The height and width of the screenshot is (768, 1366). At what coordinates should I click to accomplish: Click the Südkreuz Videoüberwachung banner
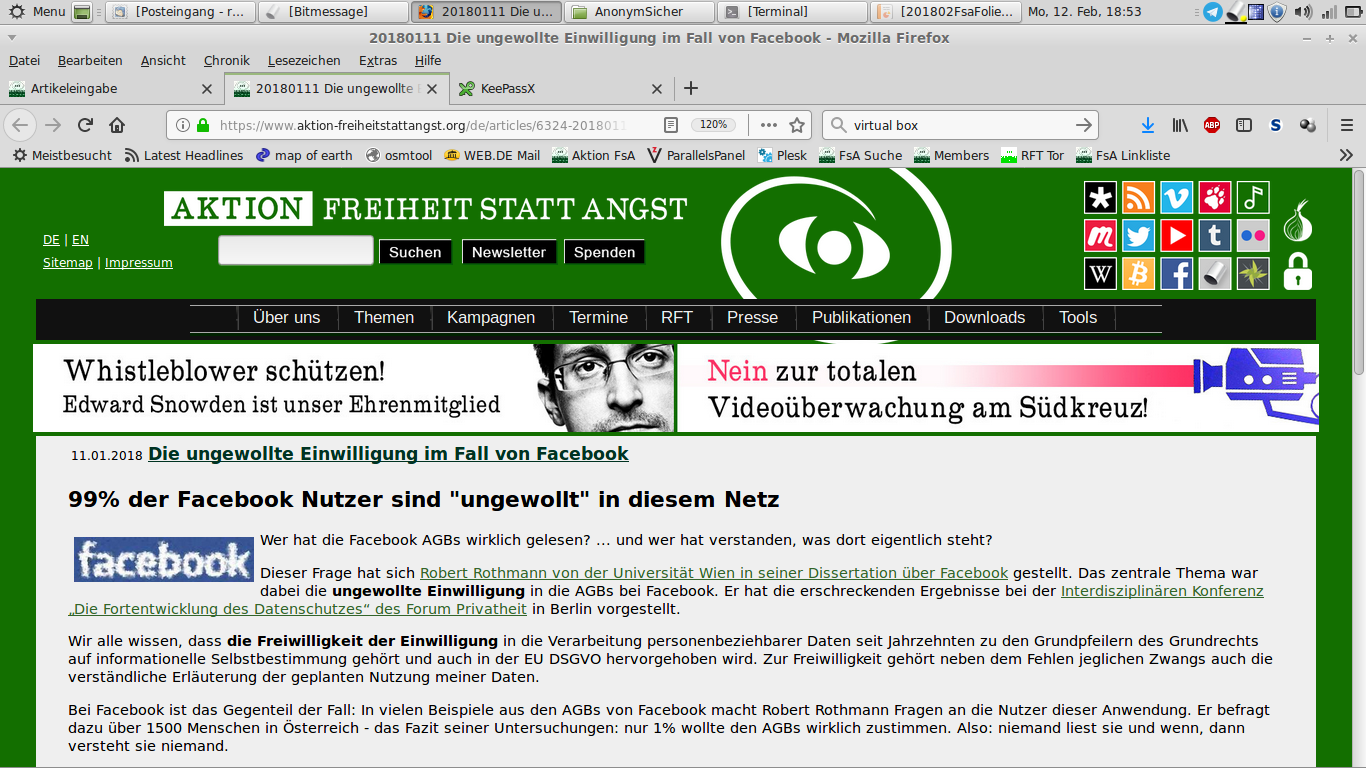(x=998, y=388)
